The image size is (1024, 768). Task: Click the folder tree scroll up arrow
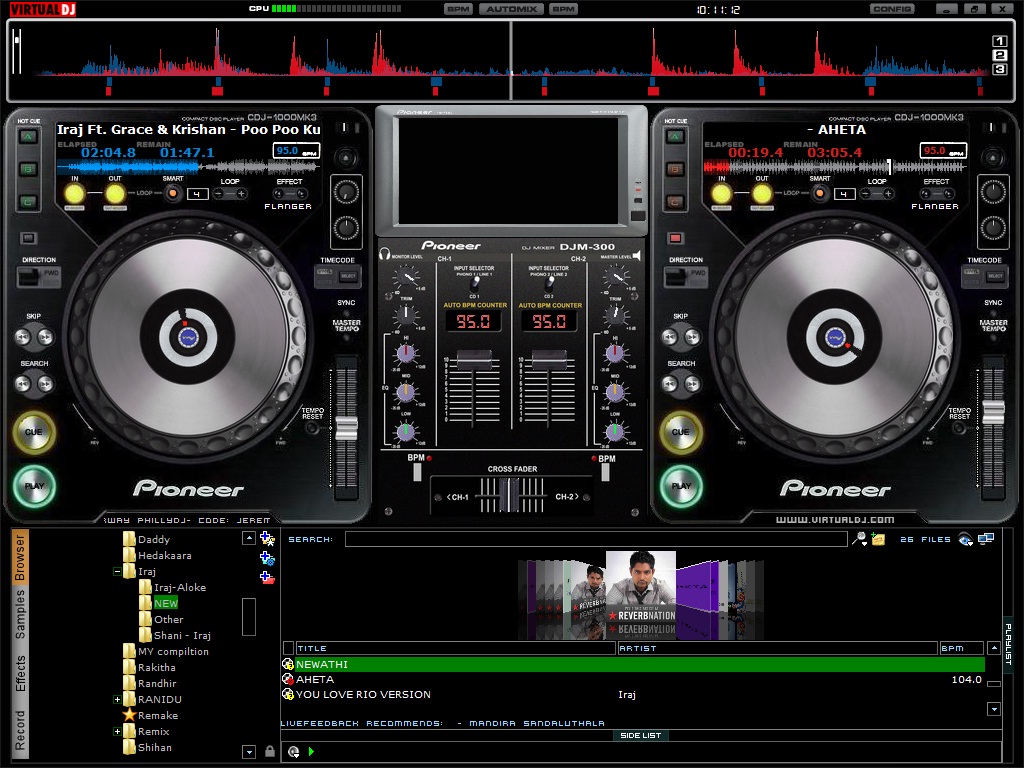pos(249,538)
